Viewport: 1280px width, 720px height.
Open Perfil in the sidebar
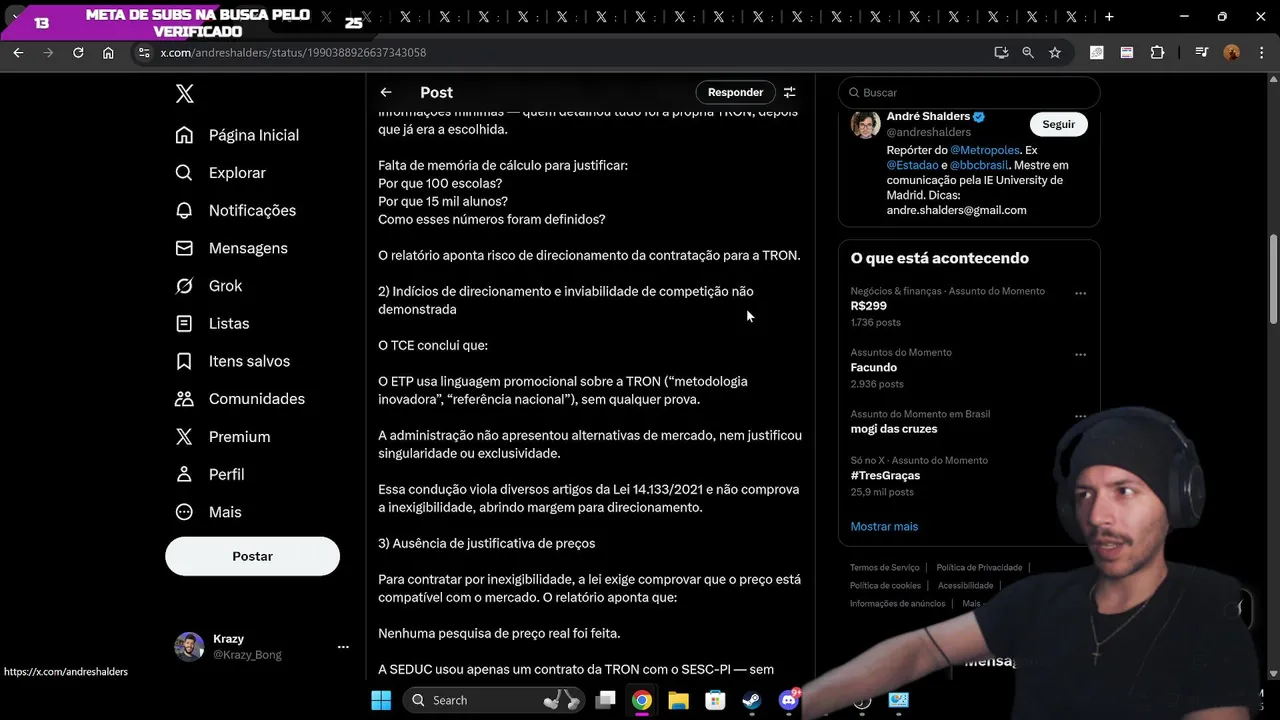click(x=210, y=474)
